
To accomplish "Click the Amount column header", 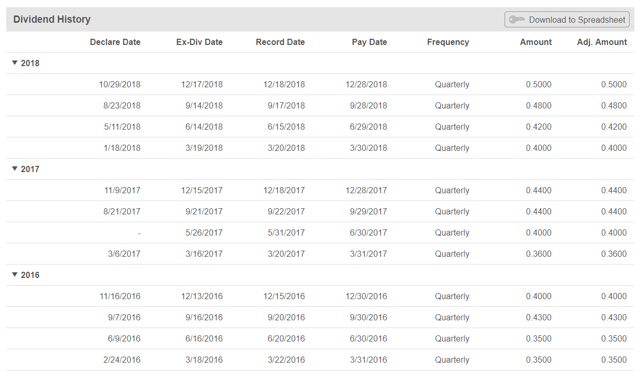I will point(536,42).
